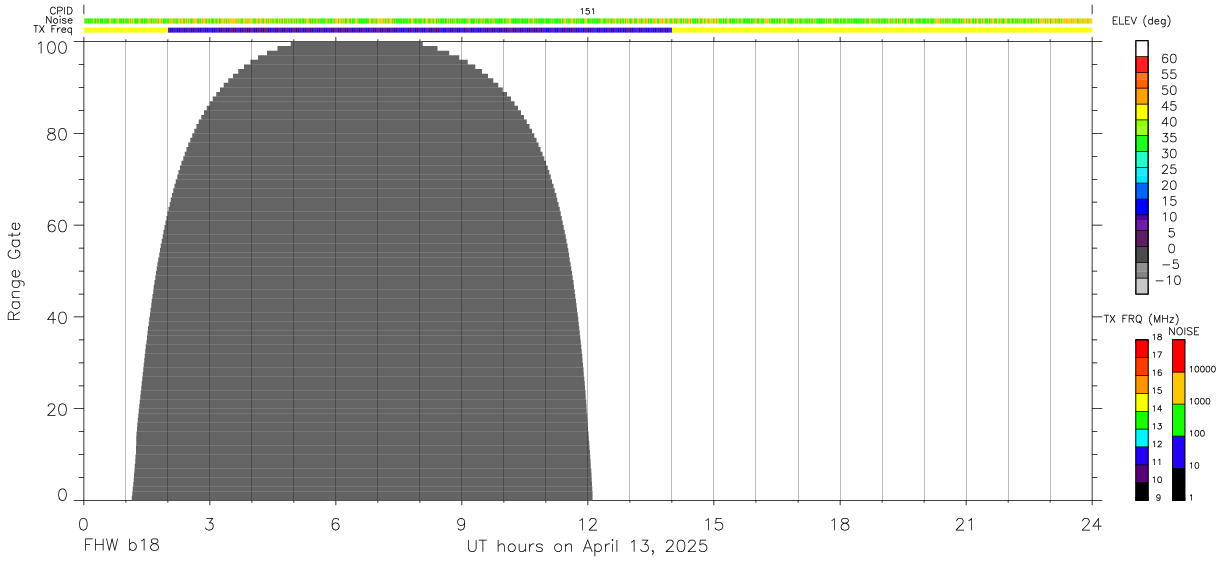This screenshot has height=567, width=1228.
Task: Pick the black NOISE swatch between 1 and 10
Action: pos(1178,484)
